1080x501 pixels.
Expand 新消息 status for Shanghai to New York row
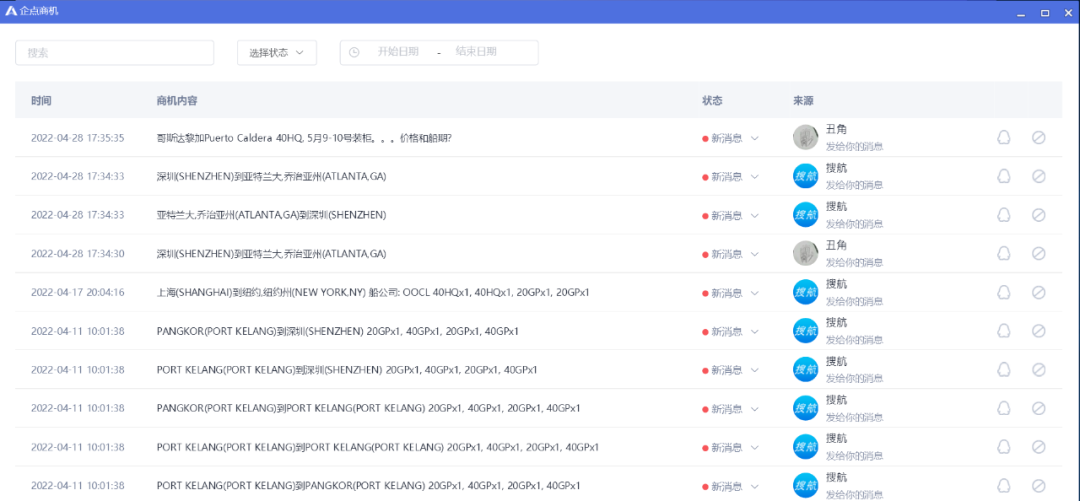[x=754, y=292]
